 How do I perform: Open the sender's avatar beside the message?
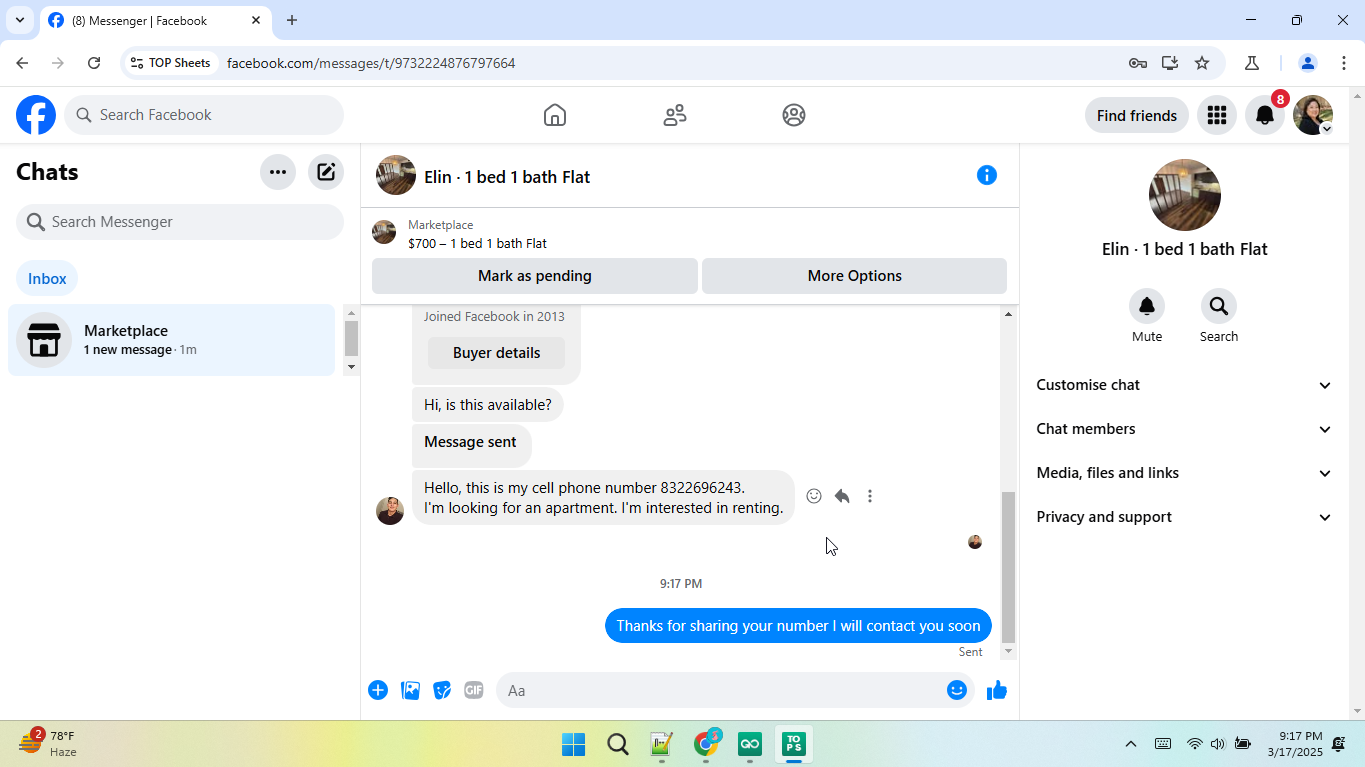pyautogui.click(x=390, y=511)
